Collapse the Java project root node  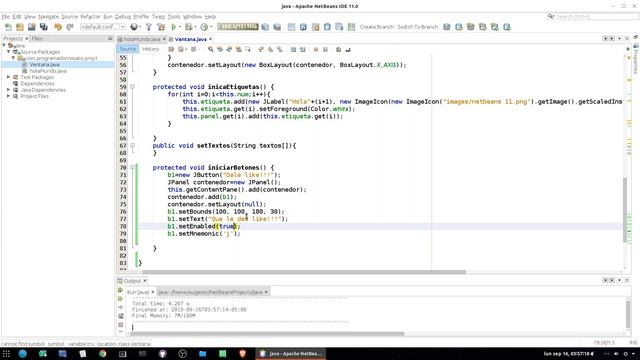tap(4, 45)
